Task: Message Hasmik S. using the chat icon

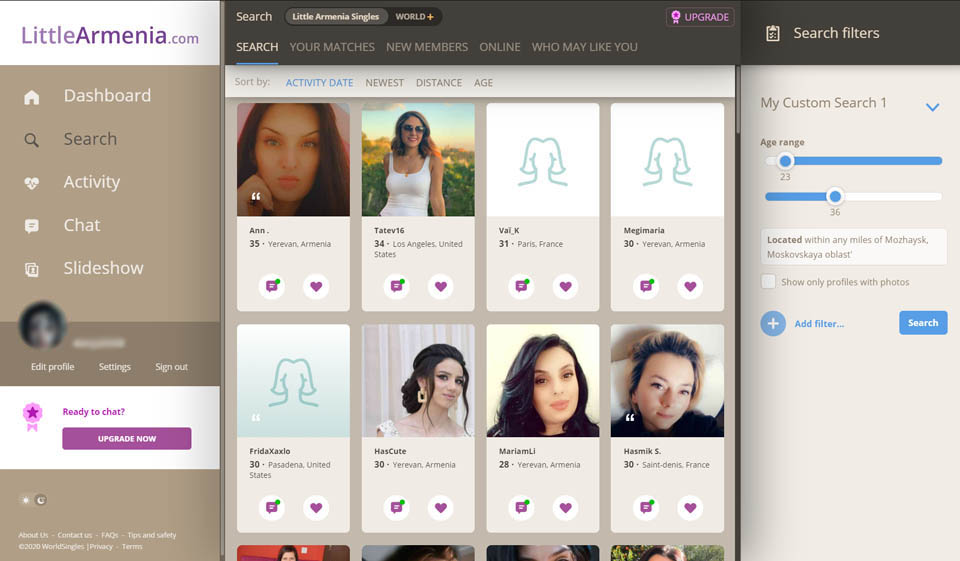Action: (645, 507)
